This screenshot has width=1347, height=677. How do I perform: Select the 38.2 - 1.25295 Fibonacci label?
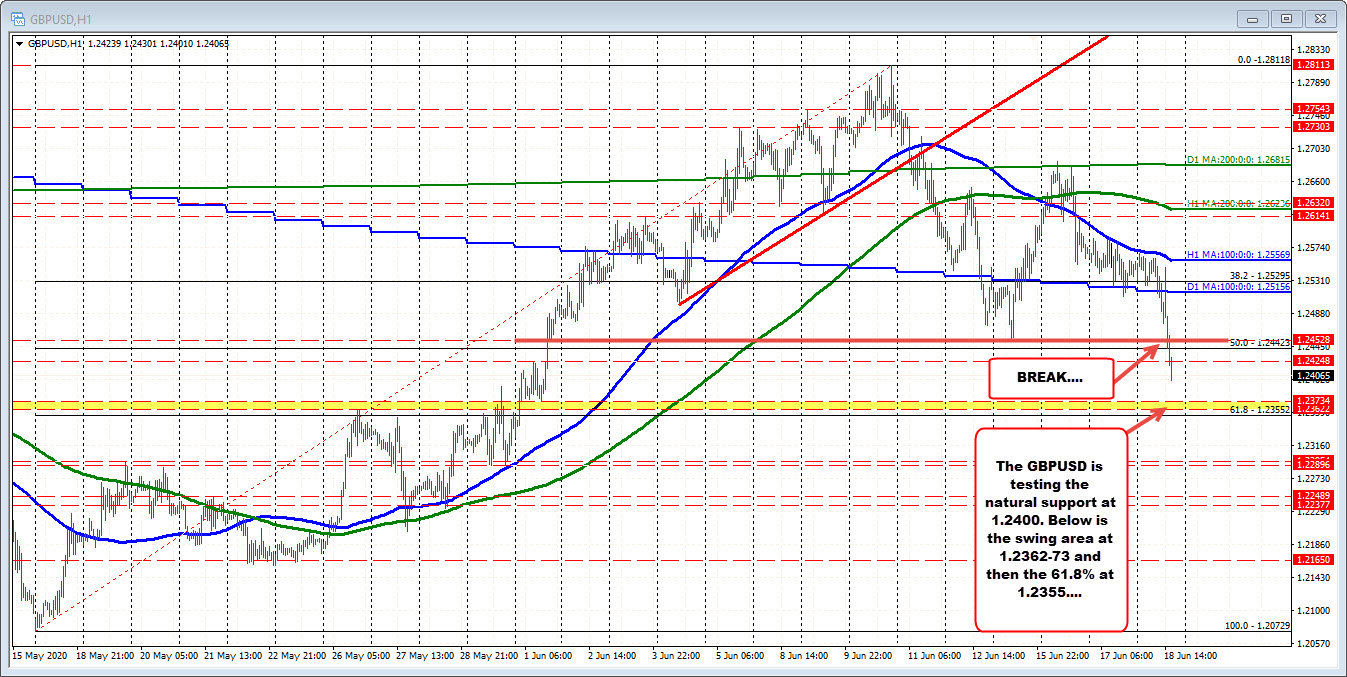[1259, 275]
